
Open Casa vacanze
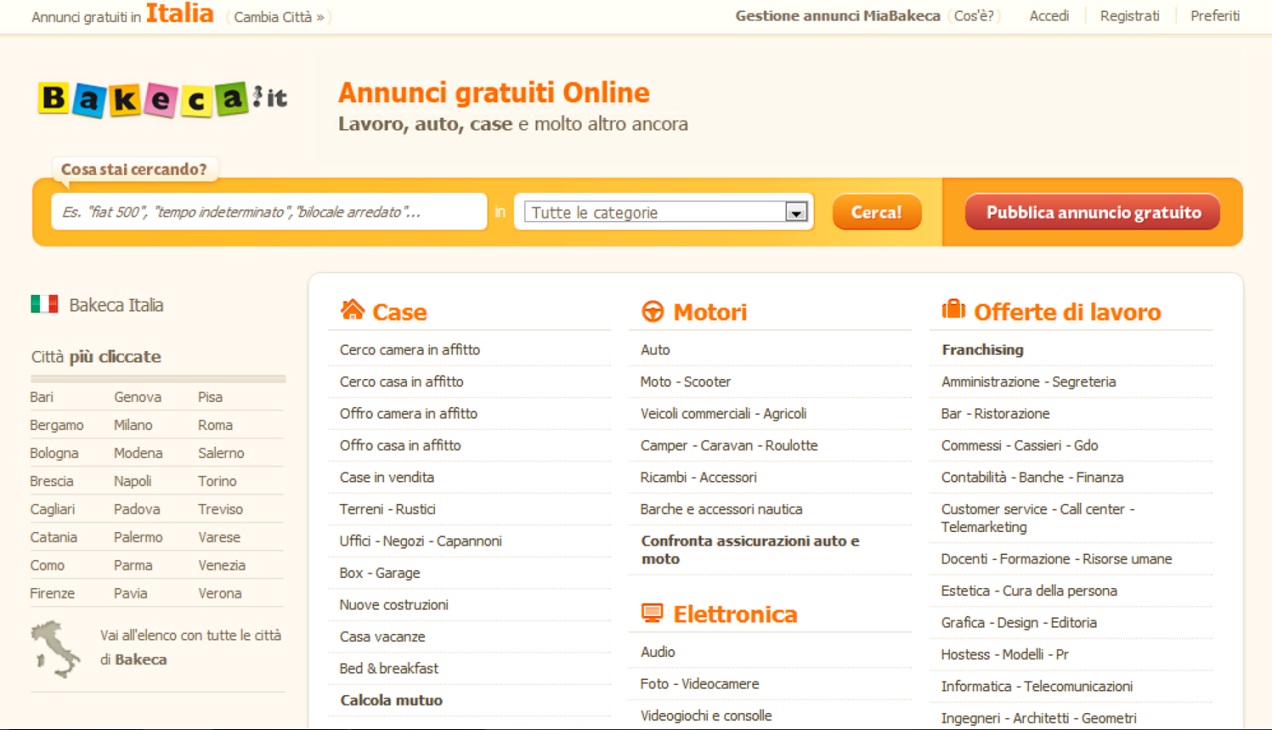pos(382,637)
